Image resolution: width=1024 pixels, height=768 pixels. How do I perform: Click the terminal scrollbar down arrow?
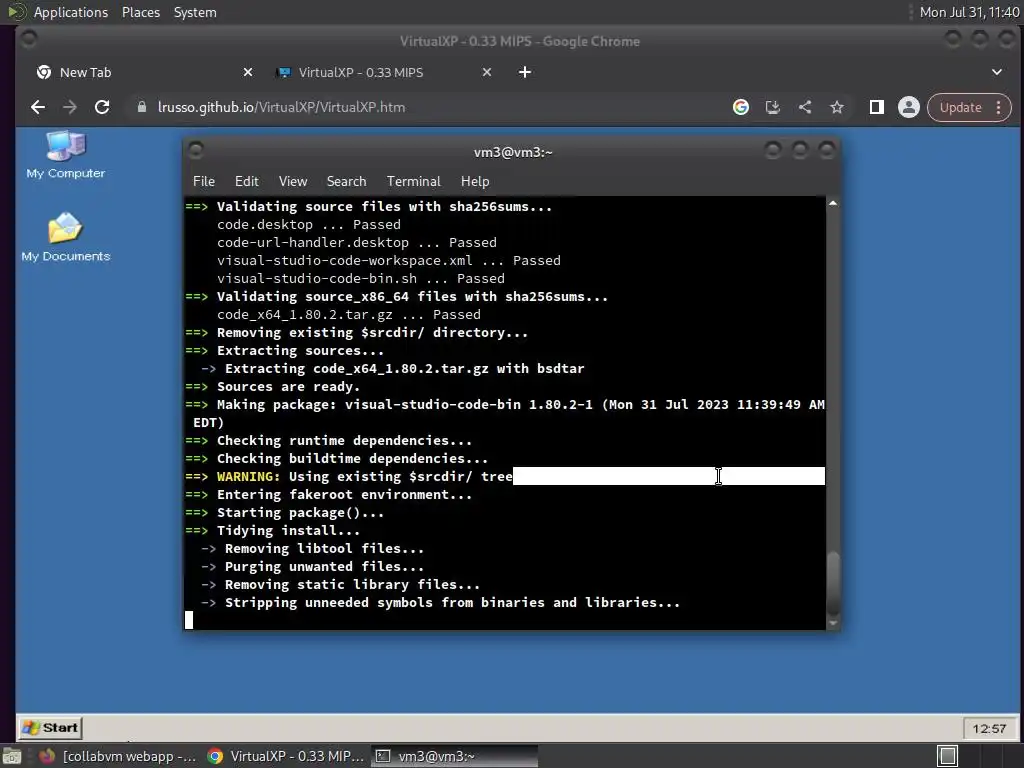click(833, 623)
